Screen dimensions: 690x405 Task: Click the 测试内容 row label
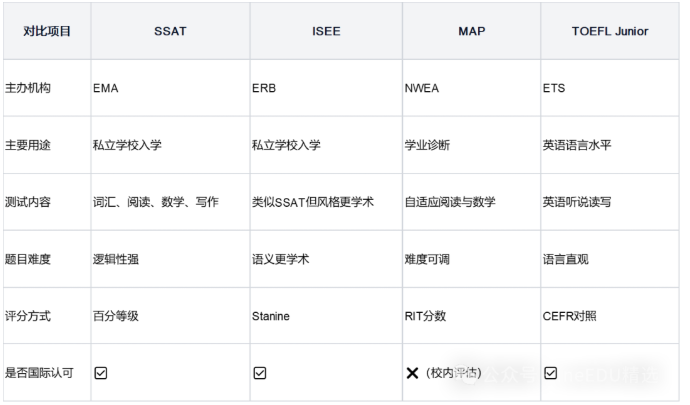tap(29, 202)
